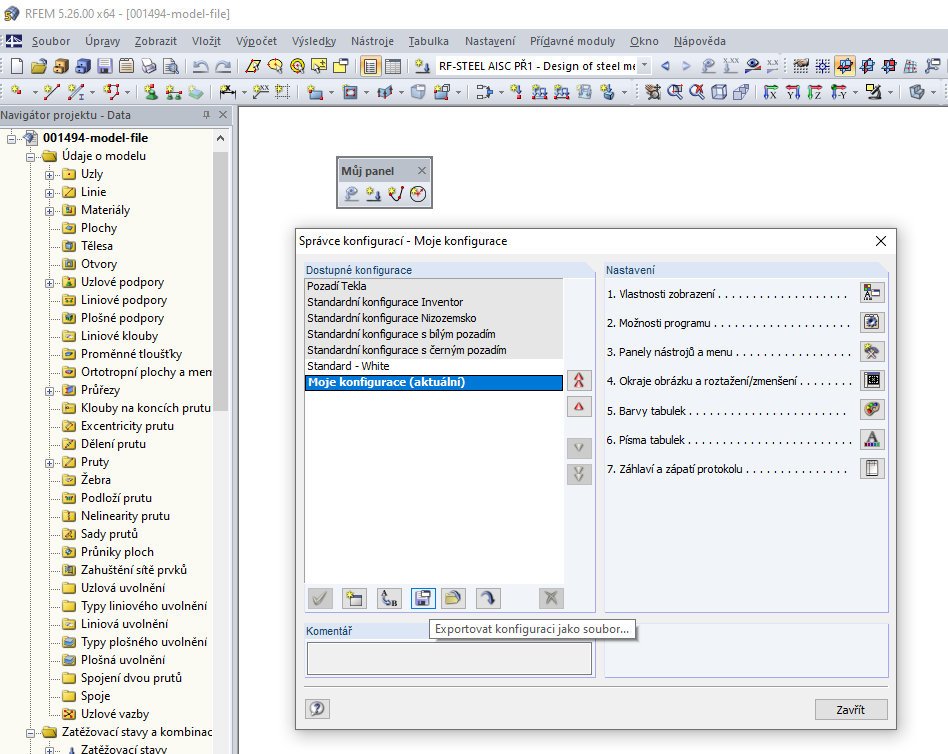This screenshot has width=948, height=754.
Task: Click the Save floppy disk toolbar icon
Action: (105, 66)
